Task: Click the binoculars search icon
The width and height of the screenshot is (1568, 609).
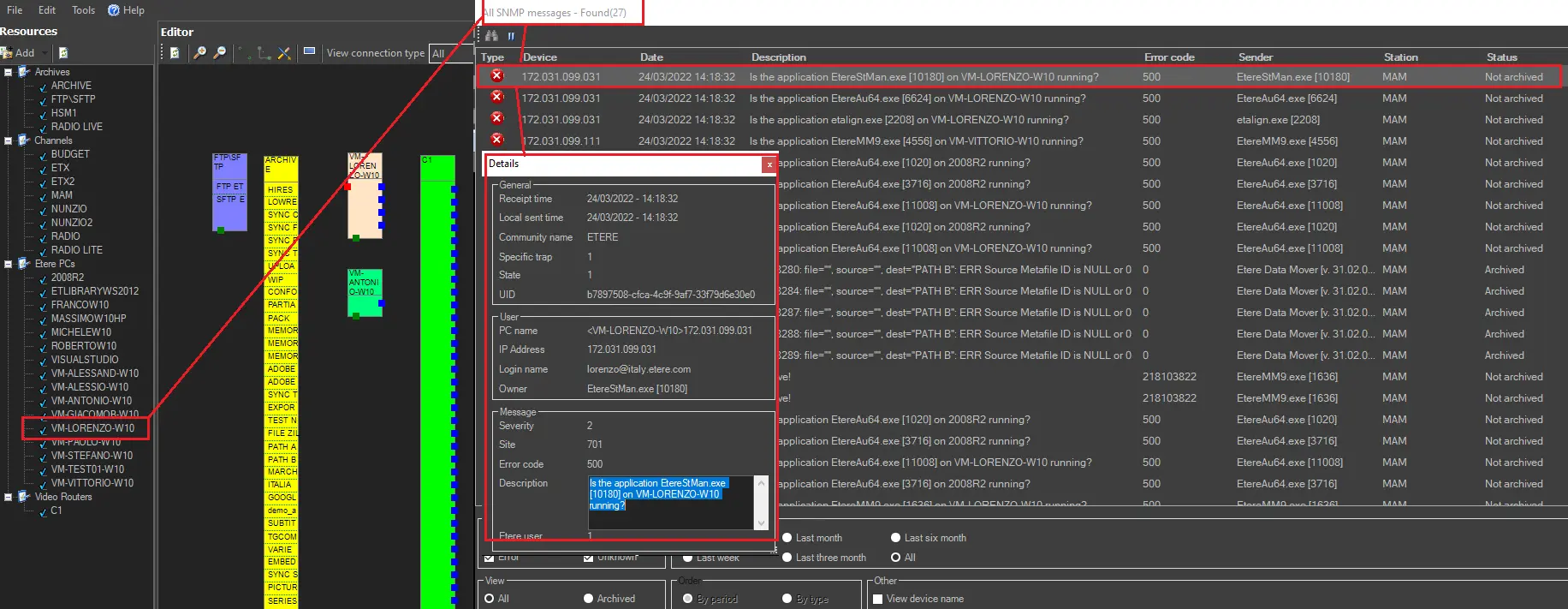Action: coord(491,36)
